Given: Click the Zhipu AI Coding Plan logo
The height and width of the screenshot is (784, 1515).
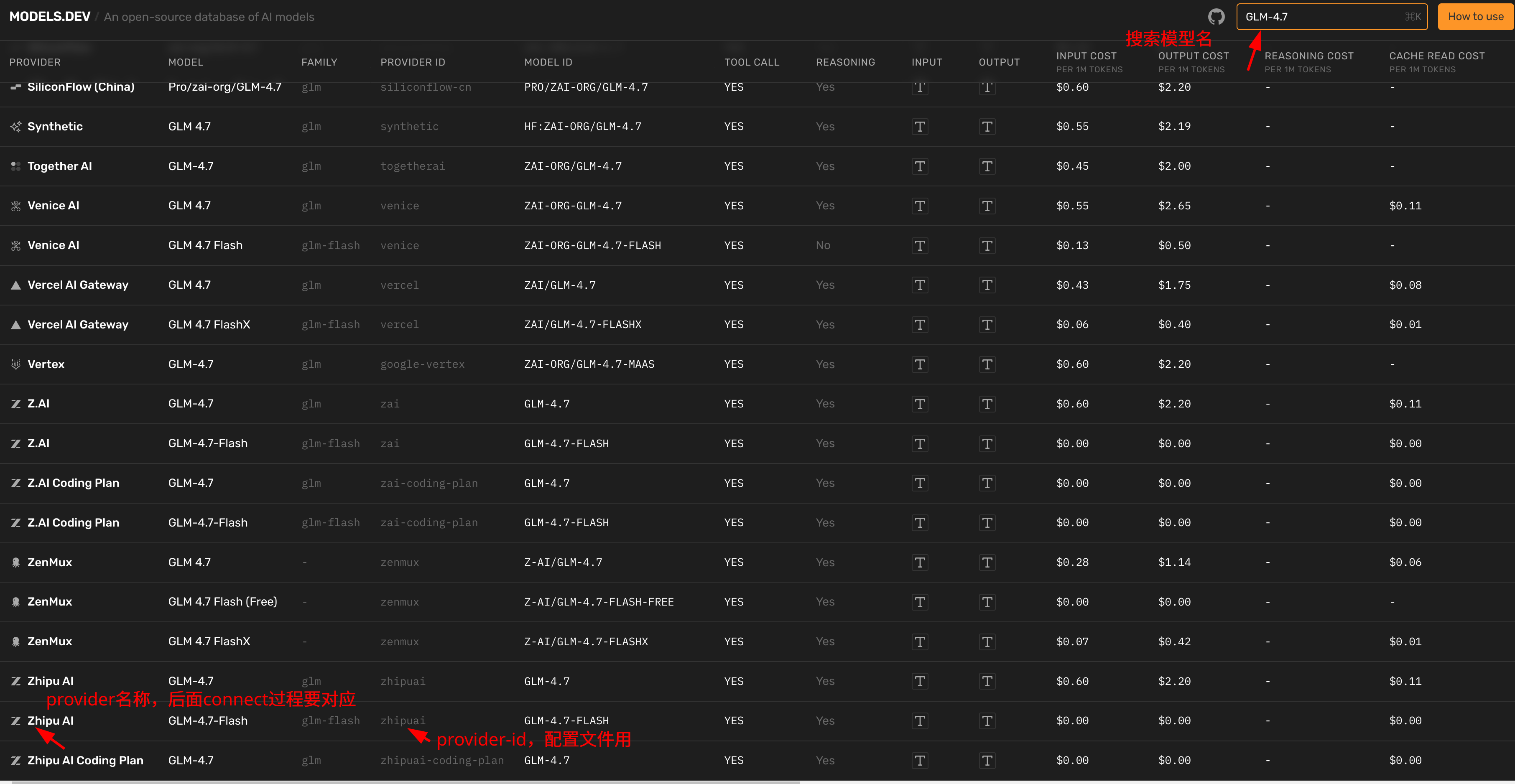Looking at the screenshot, I should pos(16,761).
